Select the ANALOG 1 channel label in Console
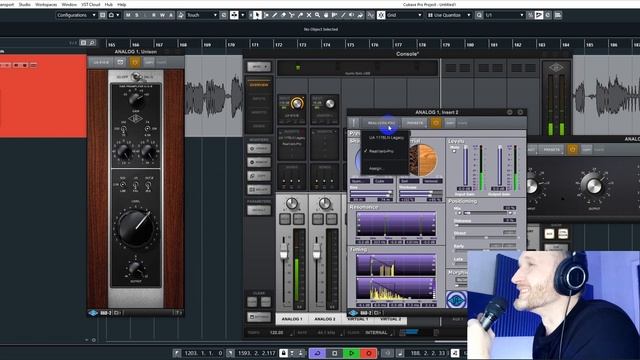Screen dimensions: 640x360 coord(292,319)
